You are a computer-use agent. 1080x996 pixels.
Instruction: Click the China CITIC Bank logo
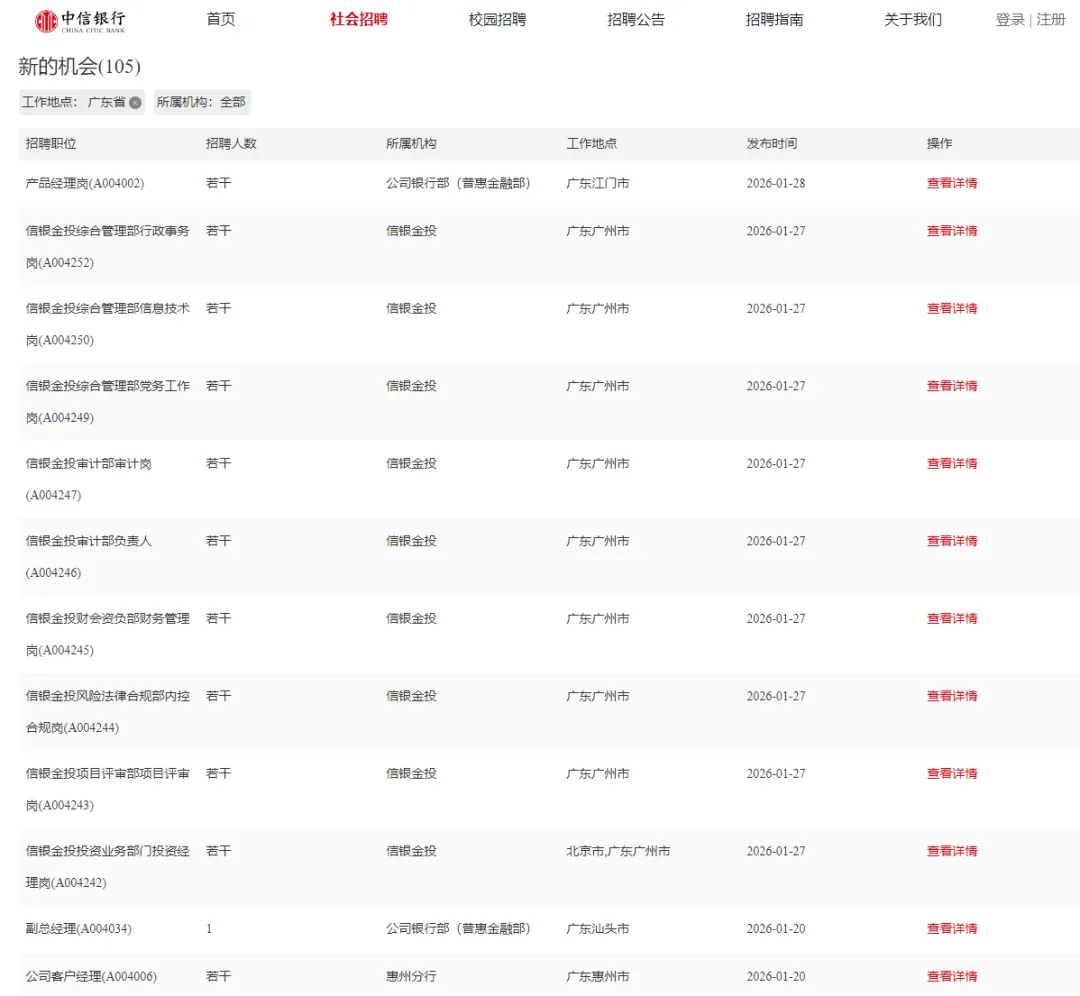coord(80,21)
